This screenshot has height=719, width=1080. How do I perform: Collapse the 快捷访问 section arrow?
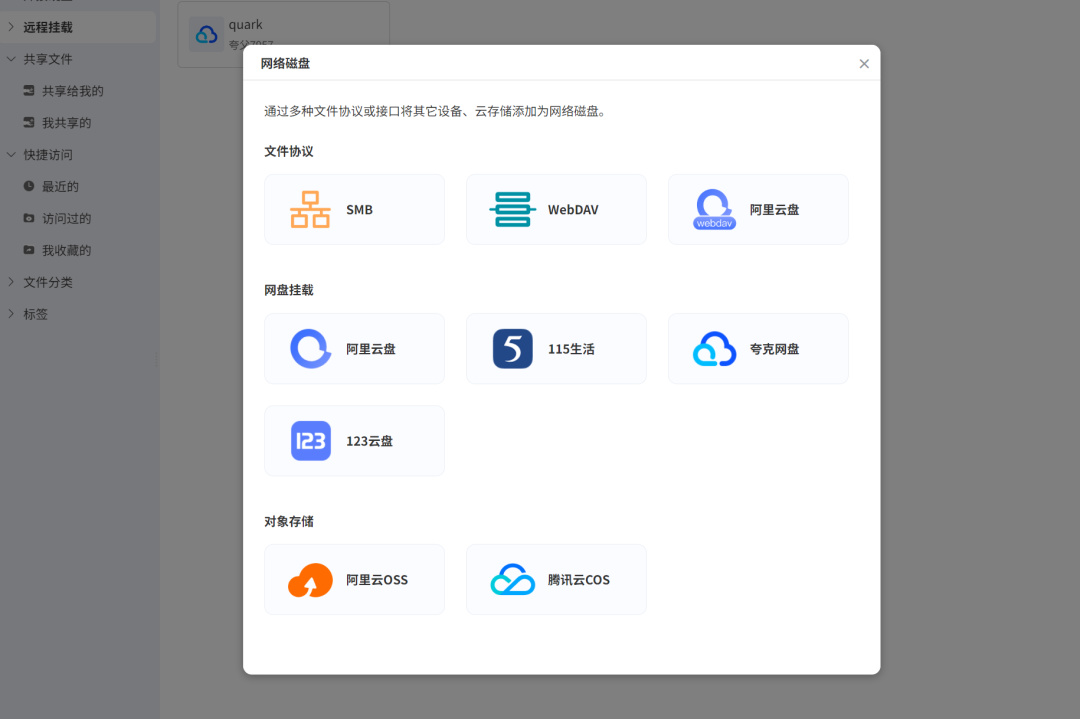11,154
